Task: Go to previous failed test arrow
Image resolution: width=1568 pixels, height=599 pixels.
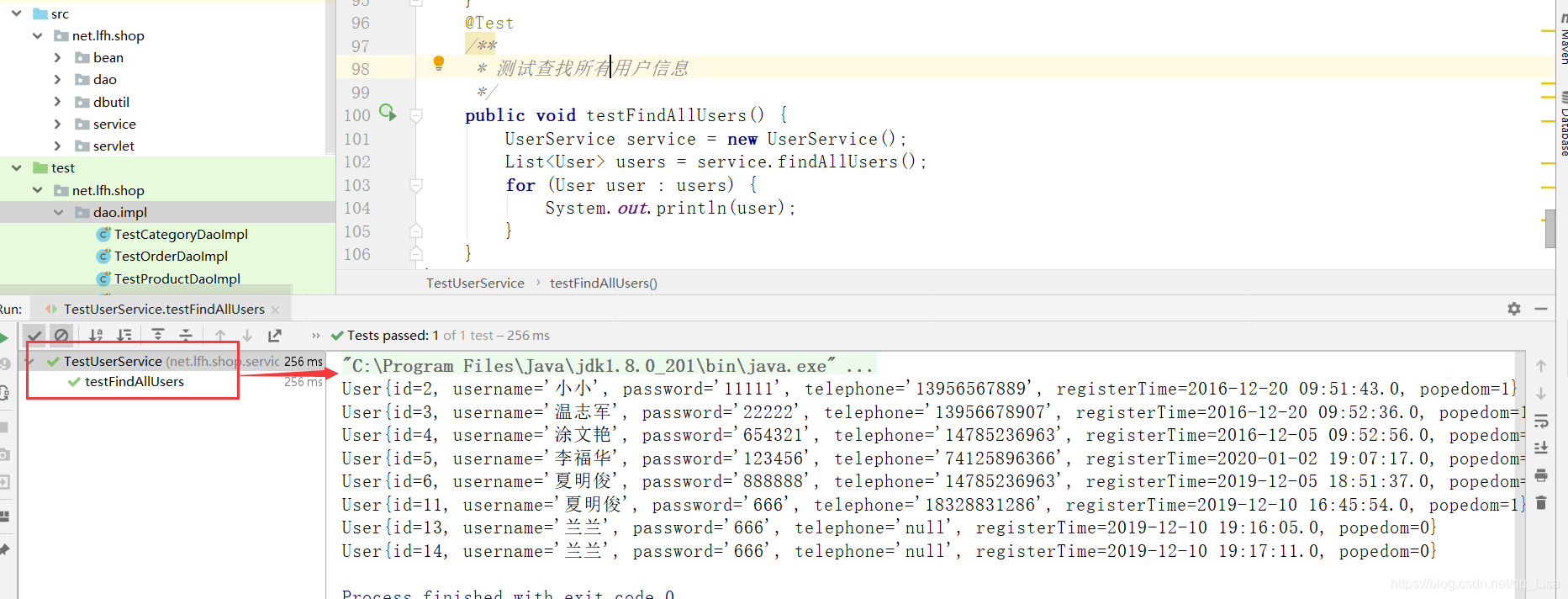Action: click(x=220, y=335)
